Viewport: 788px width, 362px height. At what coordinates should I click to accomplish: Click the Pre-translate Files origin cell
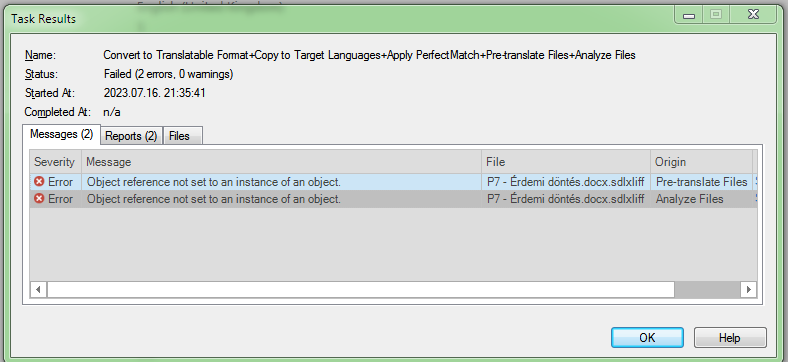pos(701,182)
